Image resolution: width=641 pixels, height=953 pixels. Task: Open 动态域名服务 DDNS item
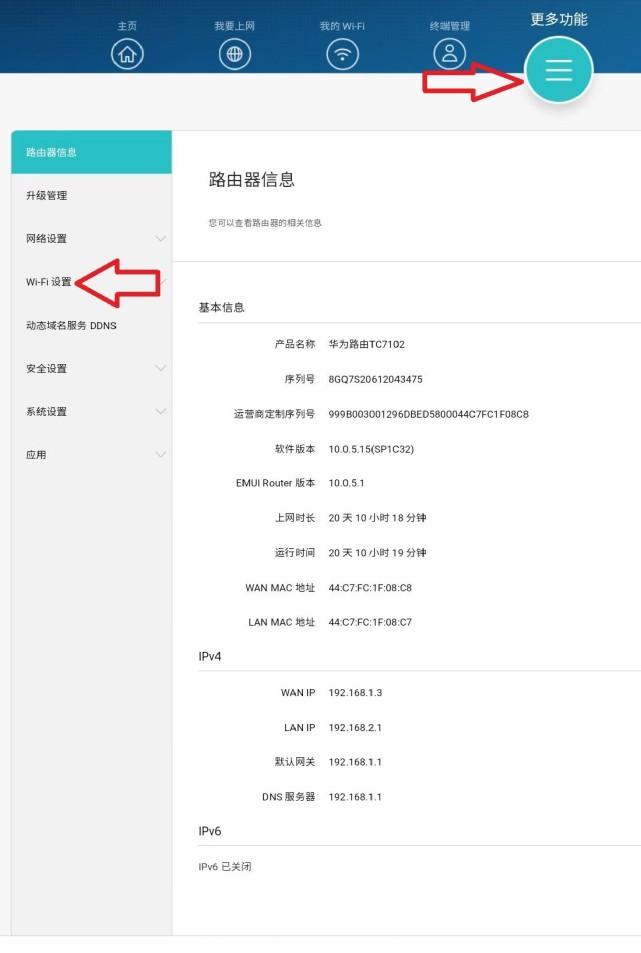91,325
